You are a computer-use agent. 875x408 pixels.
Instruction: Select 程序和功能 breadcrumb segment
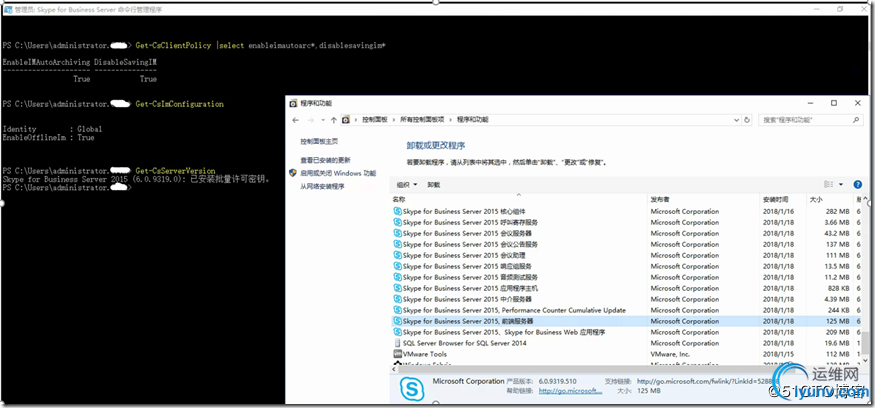[473, 120]
